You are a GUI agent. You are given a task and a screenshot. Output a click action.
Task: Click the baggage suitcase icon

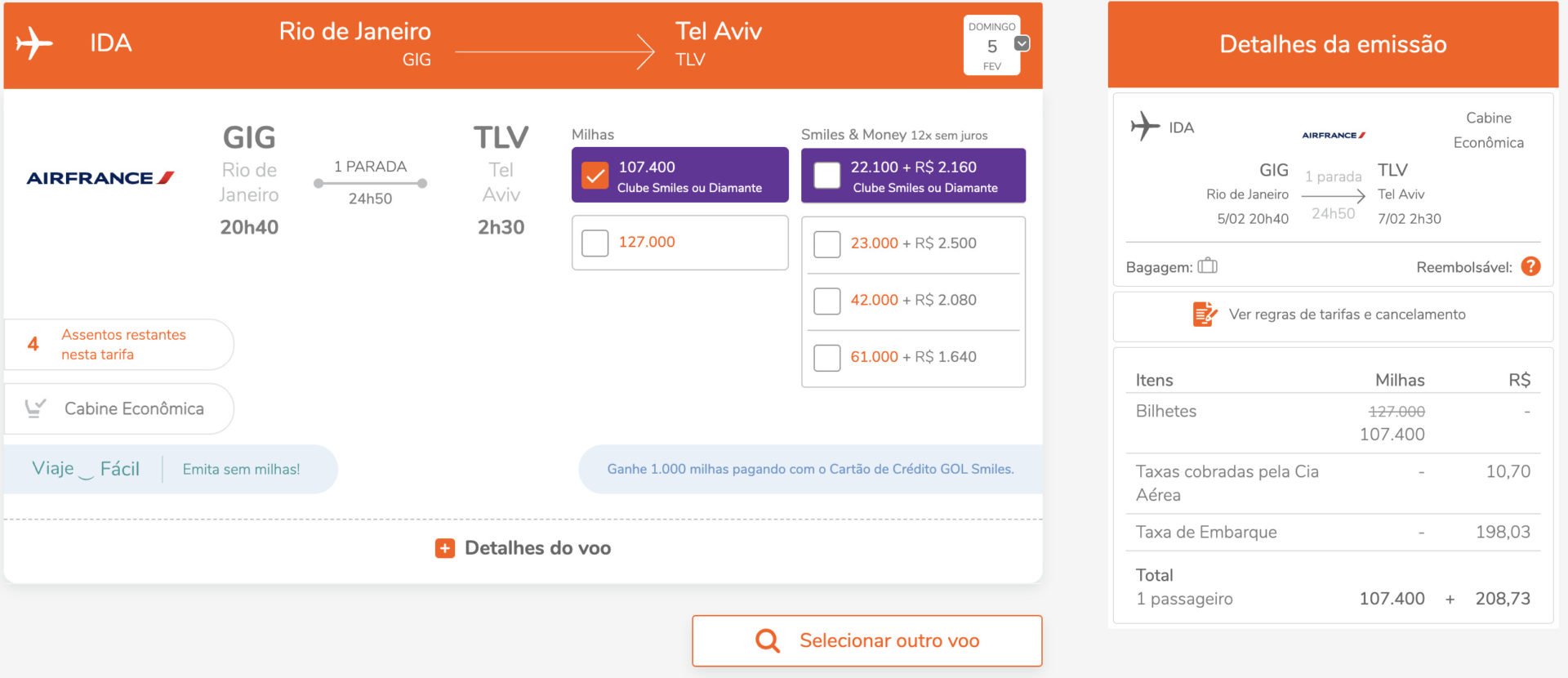[x=1207, y=265]
